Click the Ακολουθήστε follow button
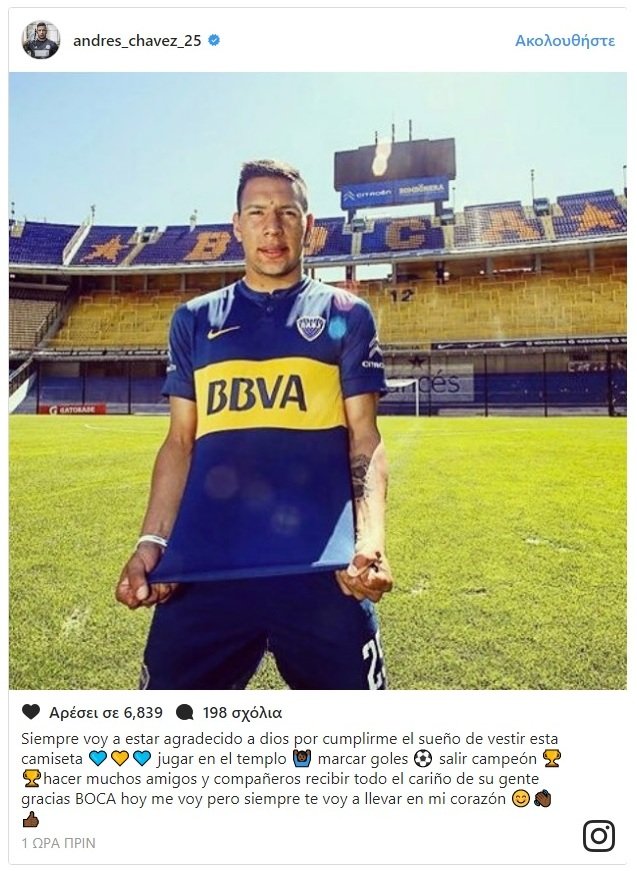Screen dimensions: 637x871 [565, 41]
